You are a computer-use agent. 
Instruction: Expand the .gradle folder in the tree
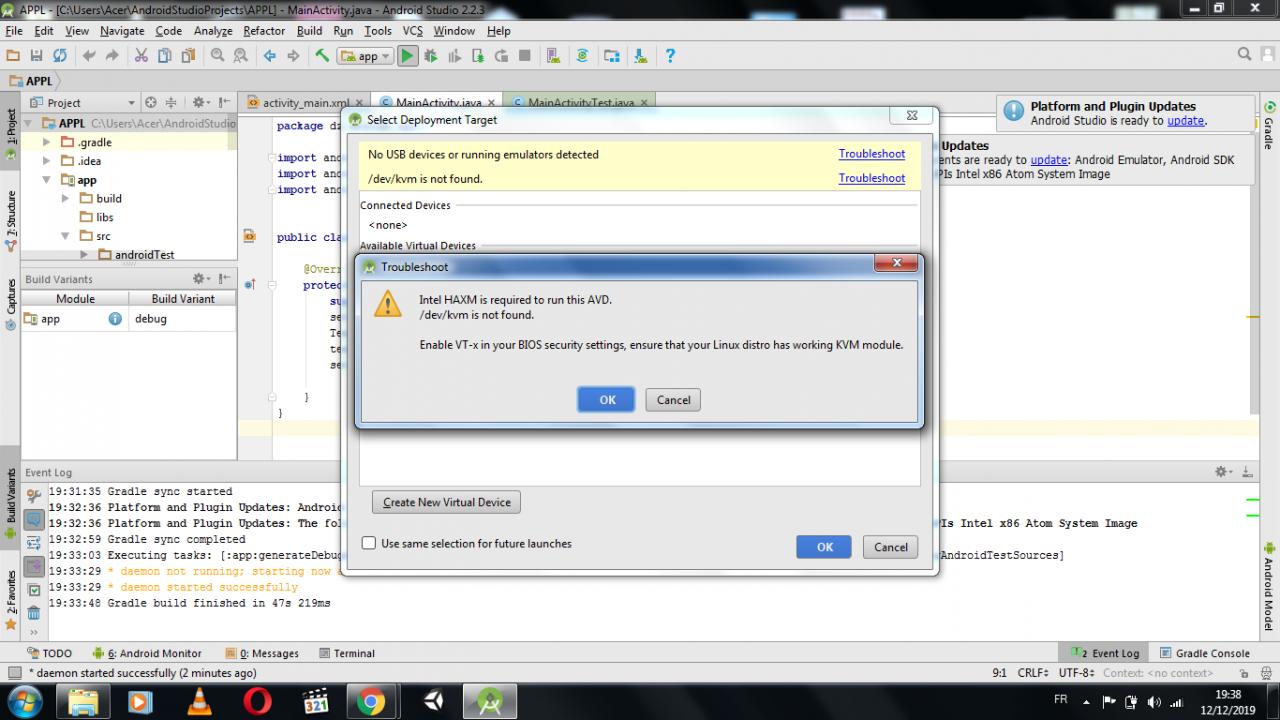[x=46, y=142]
